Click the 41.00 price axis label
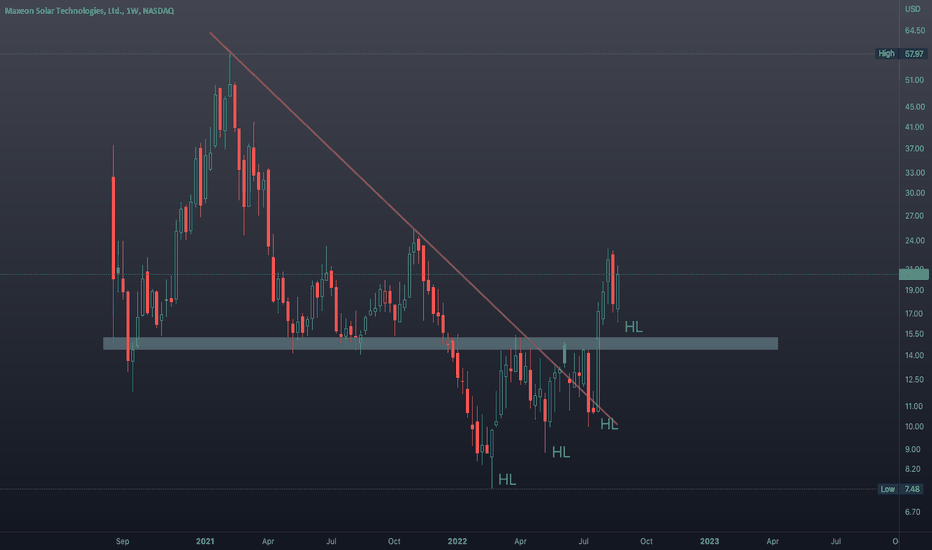This screenshot has width=932, height=550. [915, 127]
